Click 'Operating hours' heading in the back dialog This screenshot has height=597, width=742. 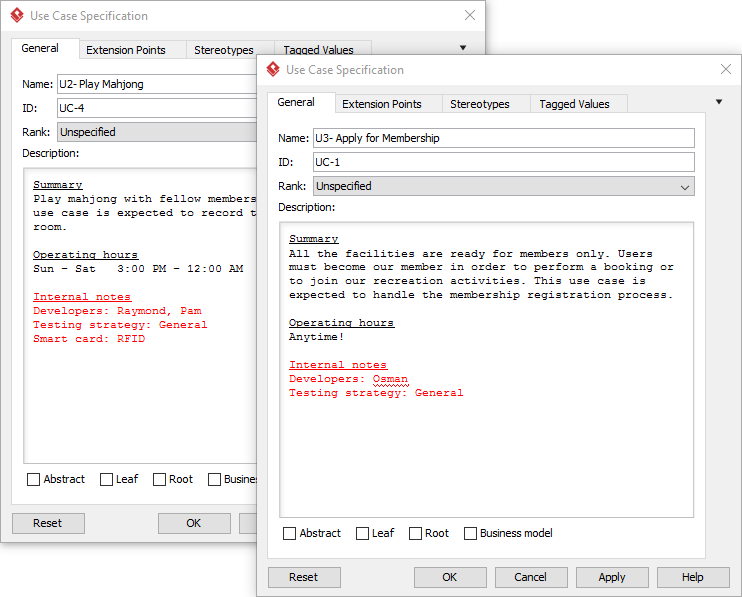click(x=85, y=255)
